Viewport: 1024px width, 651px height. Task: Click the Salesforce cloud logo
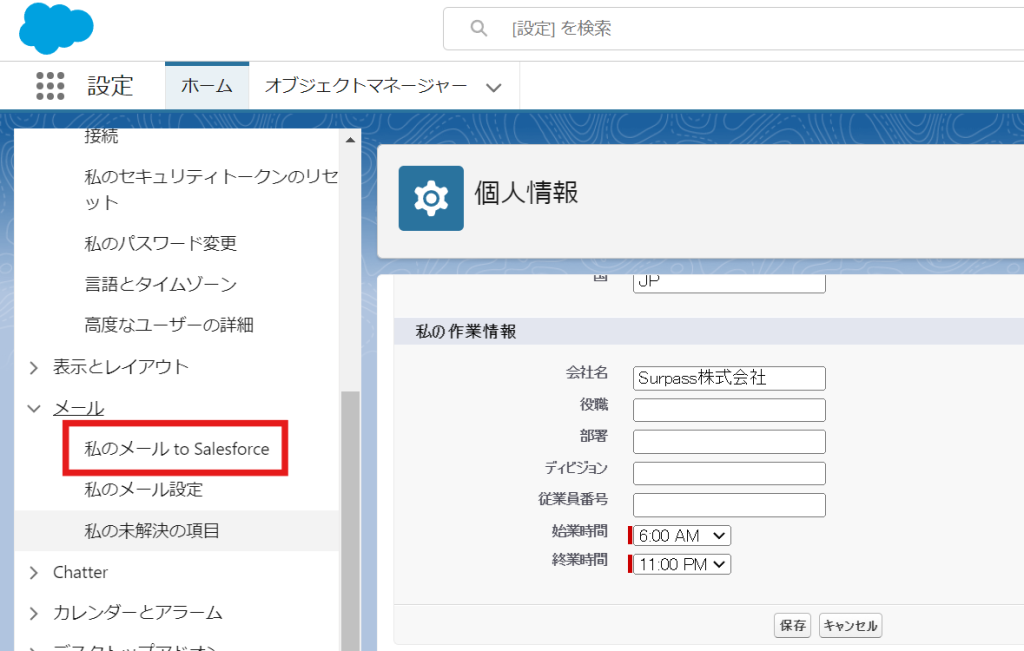point(56,29)
